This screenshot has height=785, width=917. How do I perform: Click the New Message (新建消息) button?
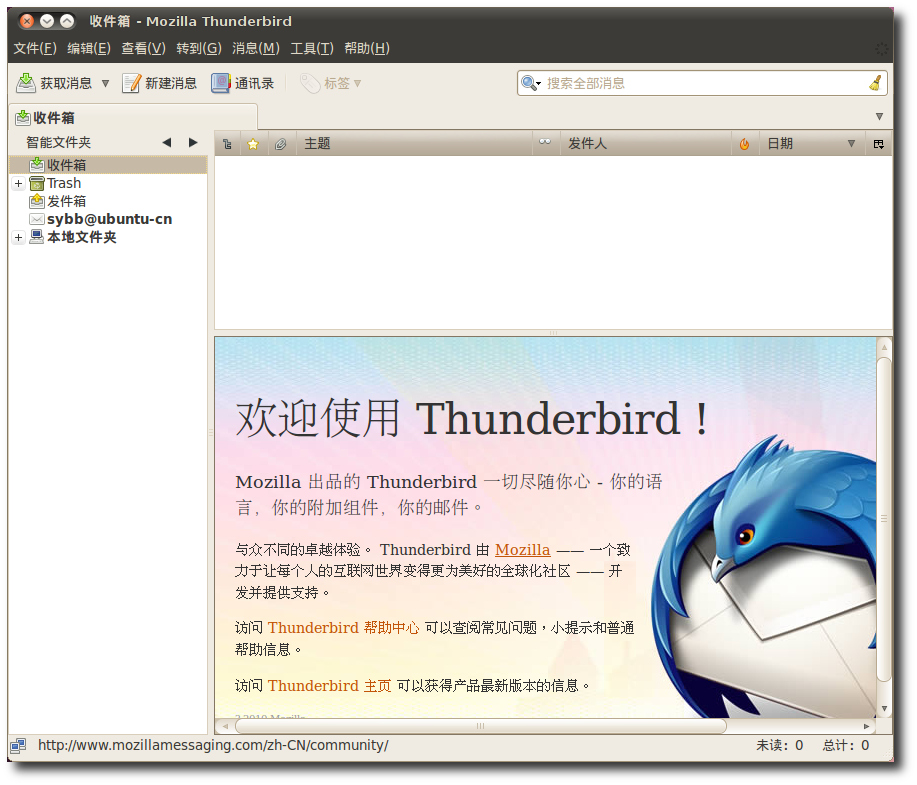(159, 83)
